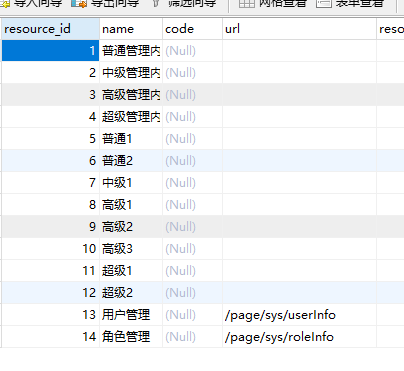
Task: Select the name cell 普通1
Action: [131, 139]
